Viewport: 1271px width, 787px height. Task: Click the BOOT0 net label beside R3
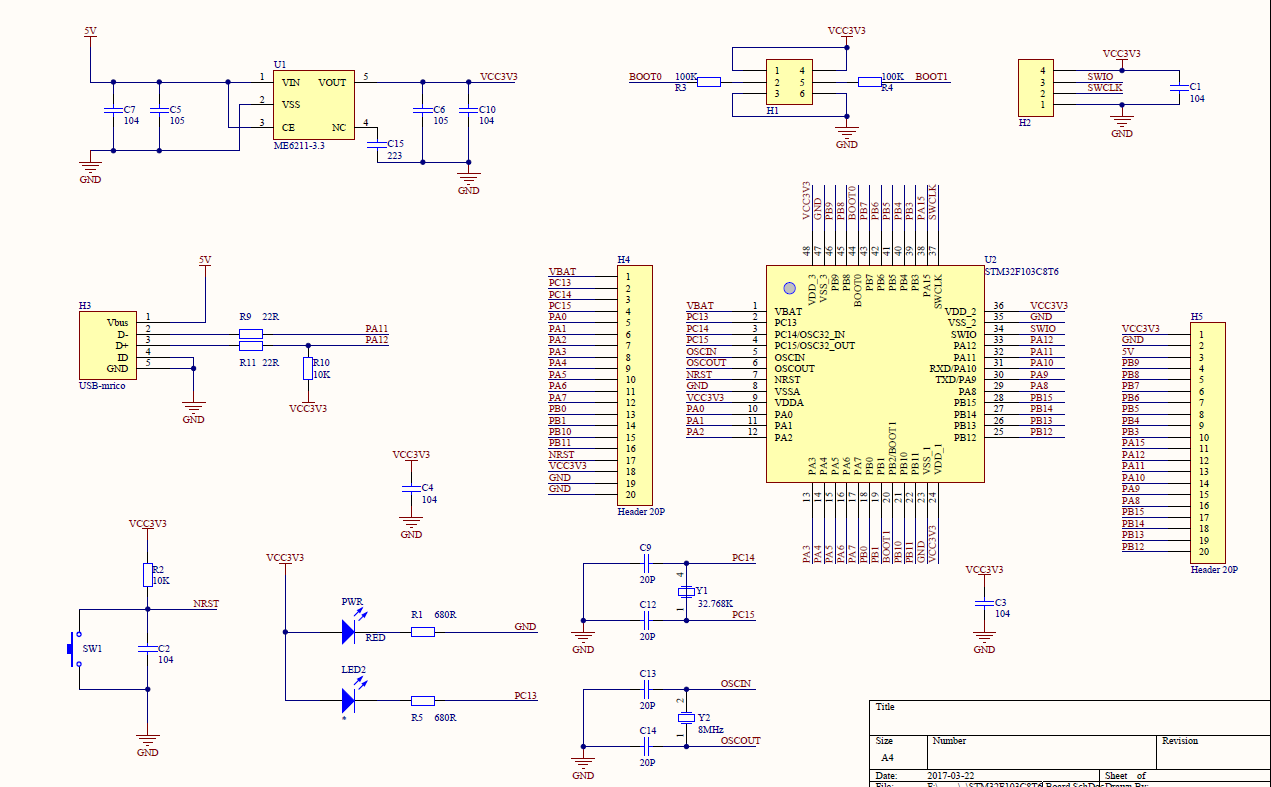(645, 77)
